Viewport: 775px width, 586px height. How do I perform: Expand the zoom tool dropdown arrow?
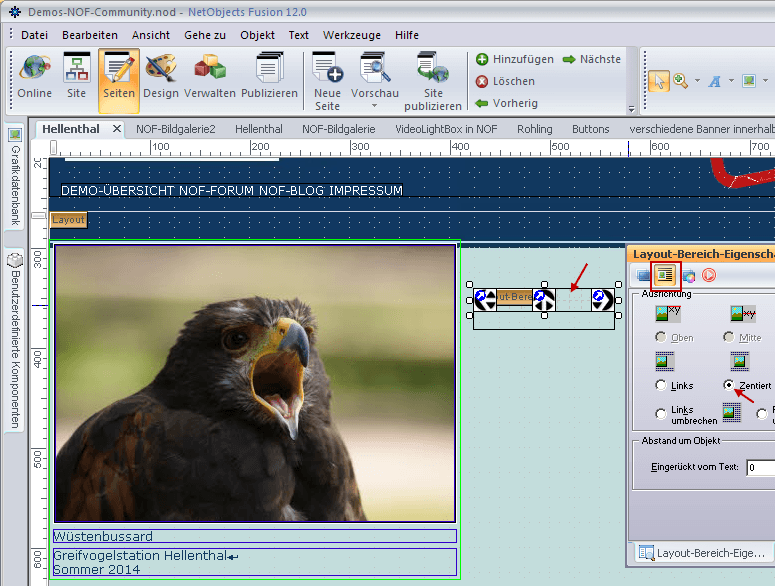(x=695, y=81)
